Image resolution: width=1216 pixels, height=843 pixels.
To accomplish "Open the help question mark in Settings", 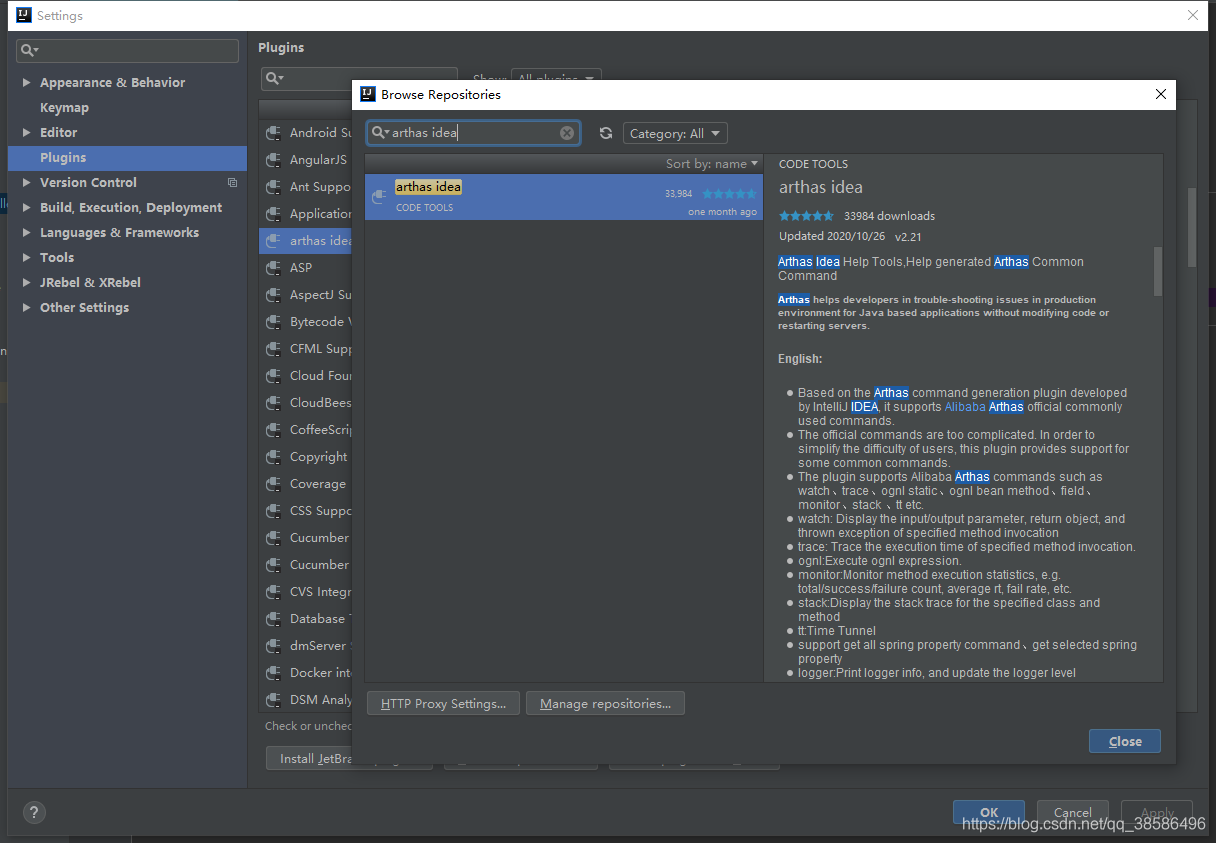I will (34, 812).
